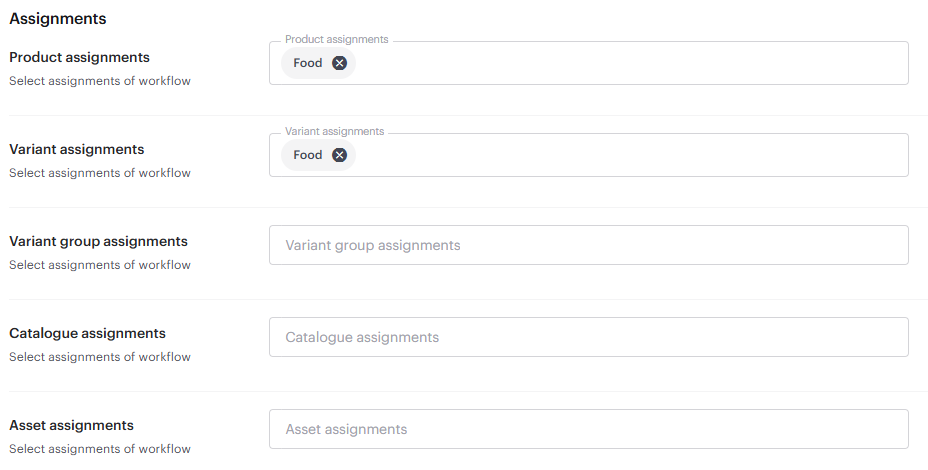Click the Food chip in Variant assignments
This screenshot has height=470, width=928.
click(308, 155)
